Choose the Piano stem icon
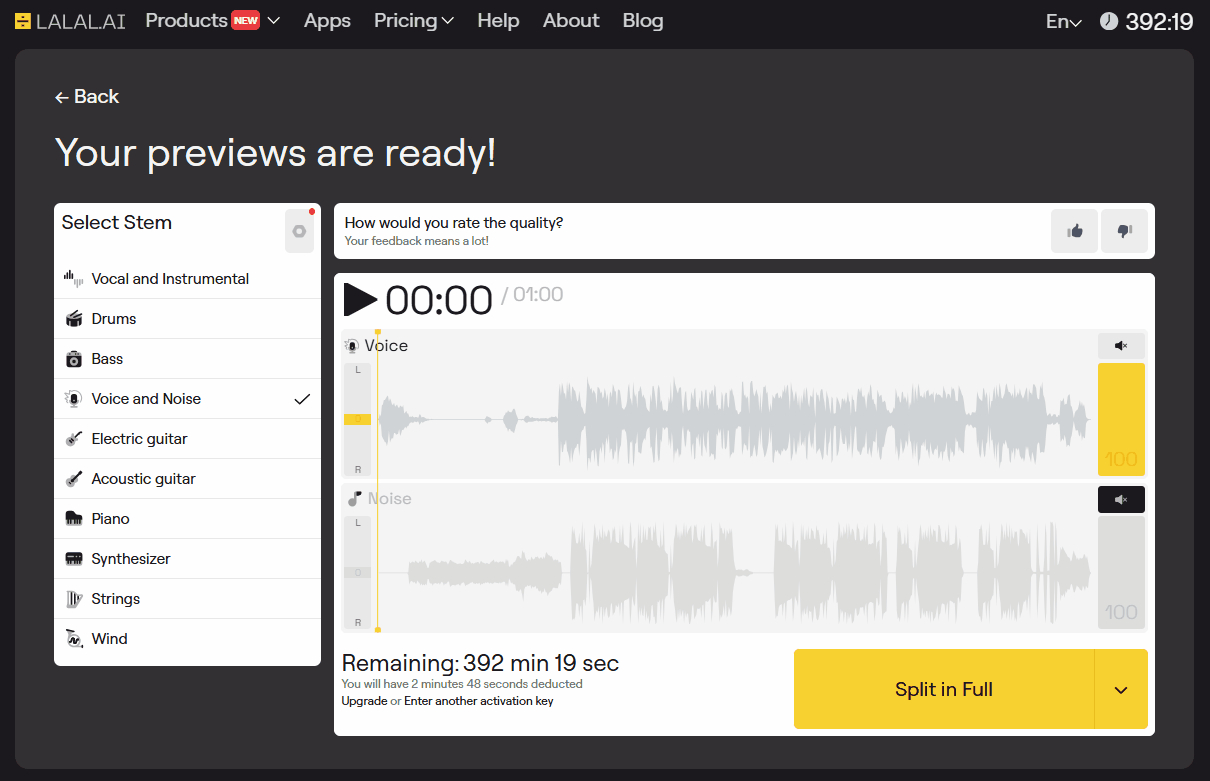The height and width of the screenshot is (781, 1210). pos(74,519)
